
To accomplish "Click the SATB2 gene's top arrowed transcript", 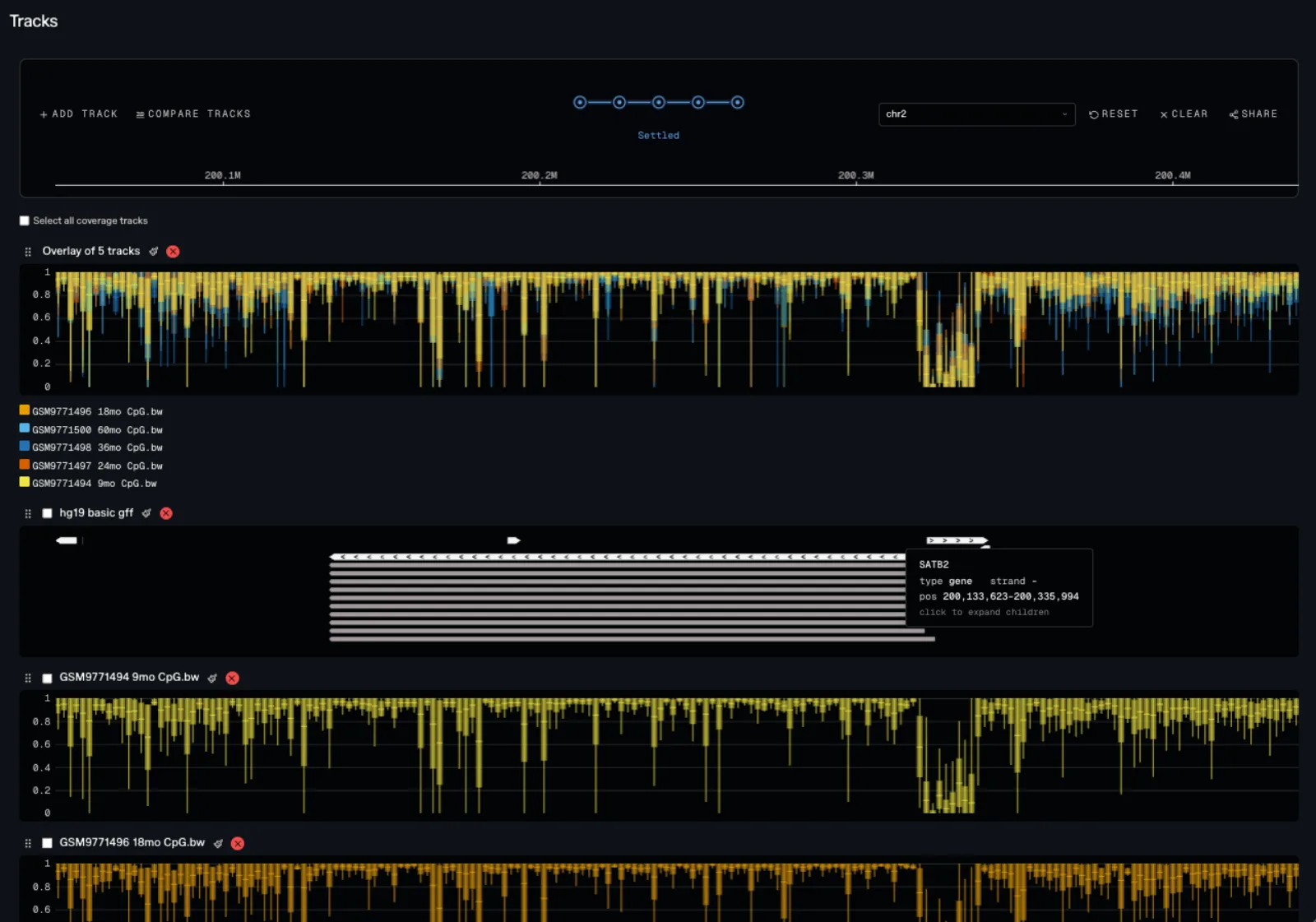I will pyautogui.click(x=617, y=558).
